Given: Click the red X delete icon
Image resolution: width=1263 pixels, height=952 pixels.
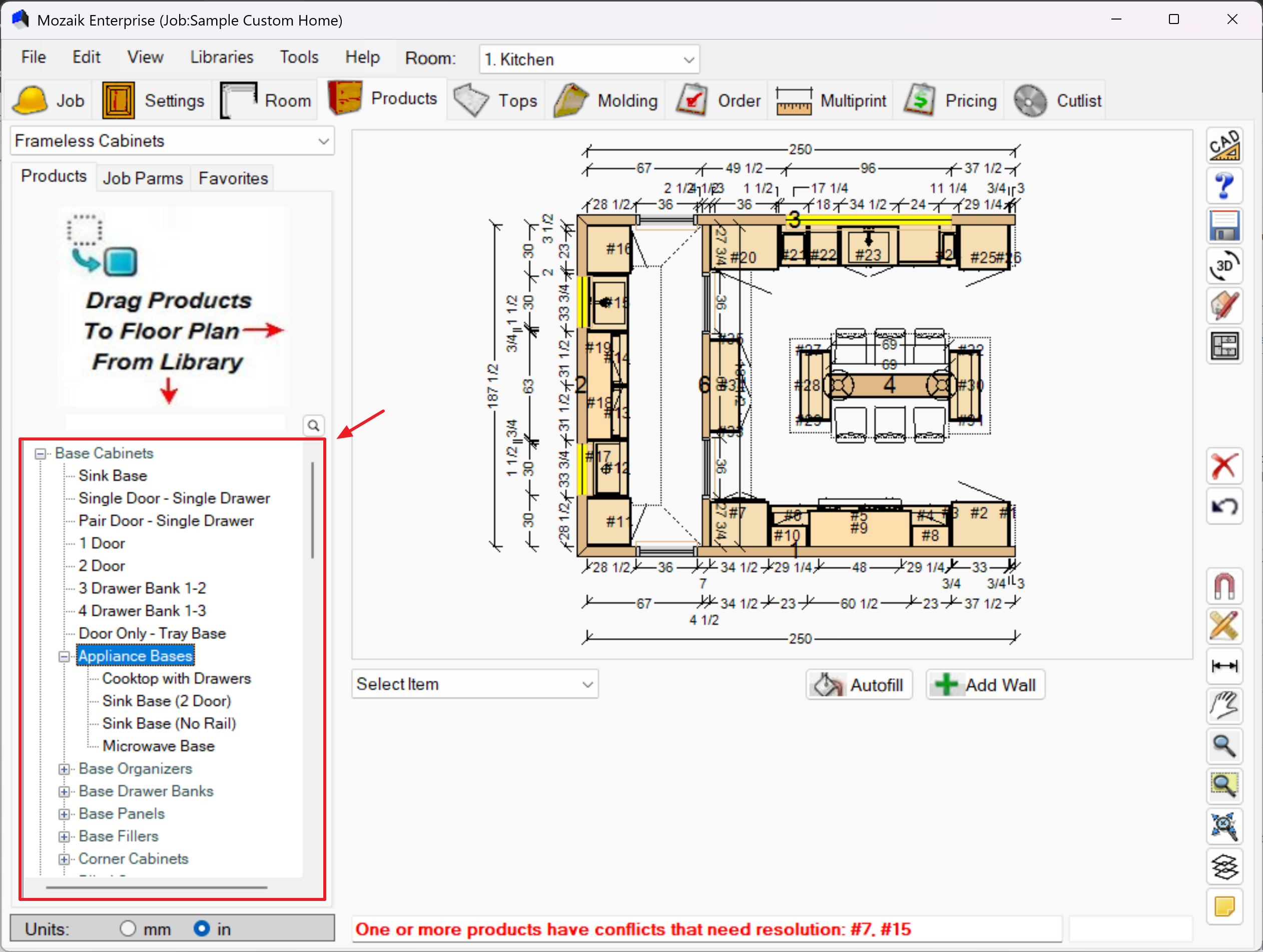Looking at the screenshot, I should coord(1224,466).
